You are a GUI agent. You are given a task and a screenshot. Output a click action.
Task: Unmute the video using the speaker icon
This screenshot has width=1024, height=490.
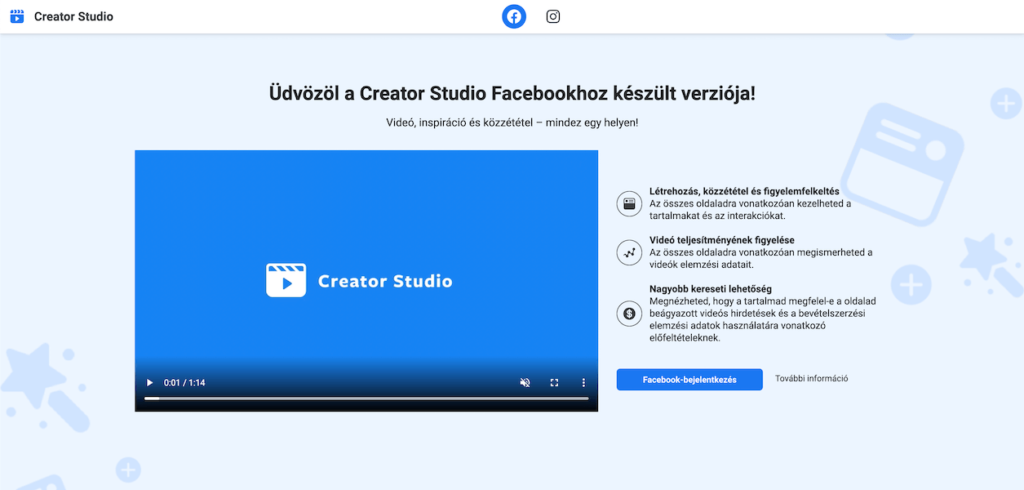[524, 383]
